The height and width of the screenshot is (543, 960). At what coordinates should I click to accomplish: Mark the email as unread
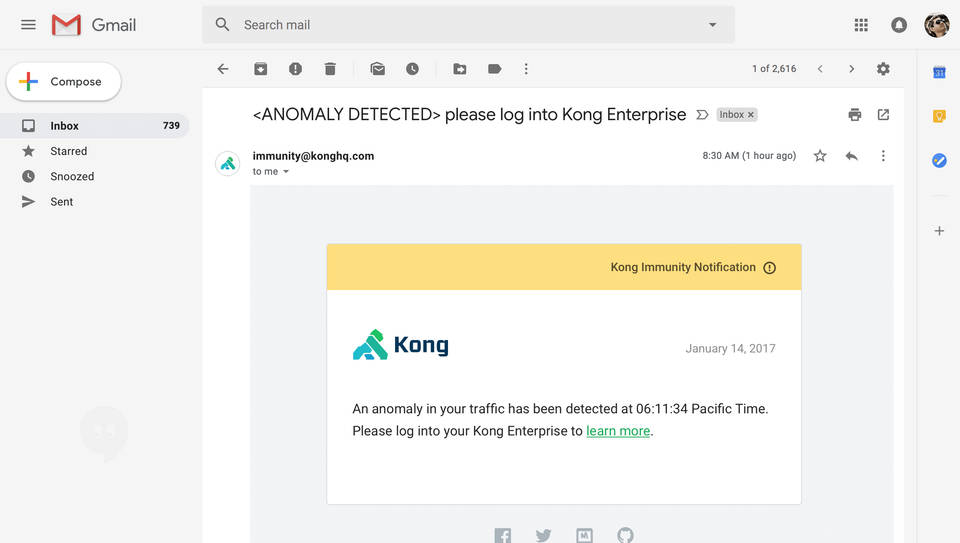377,69
